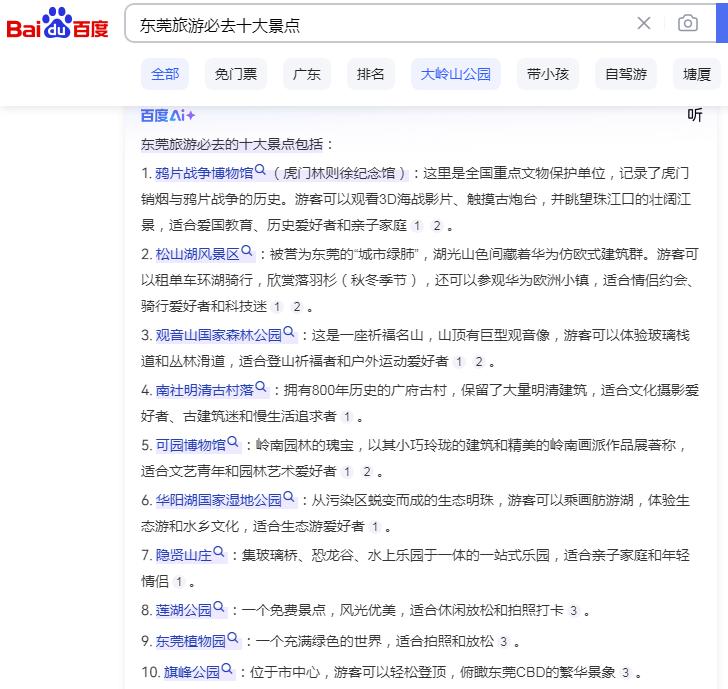Click the Baidu logo
This screenshot has height=689, width=728.
(x=57, y=24)
